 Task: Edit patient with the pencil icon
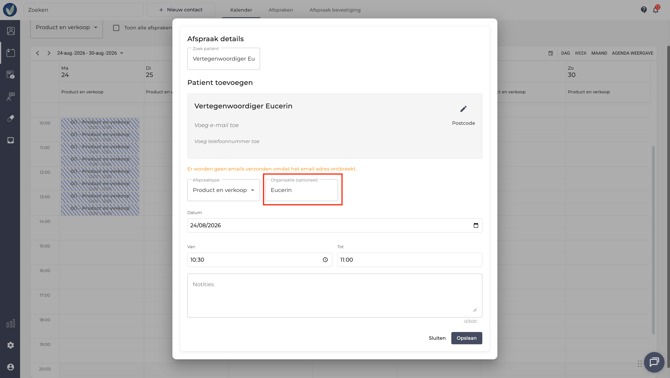463,109
